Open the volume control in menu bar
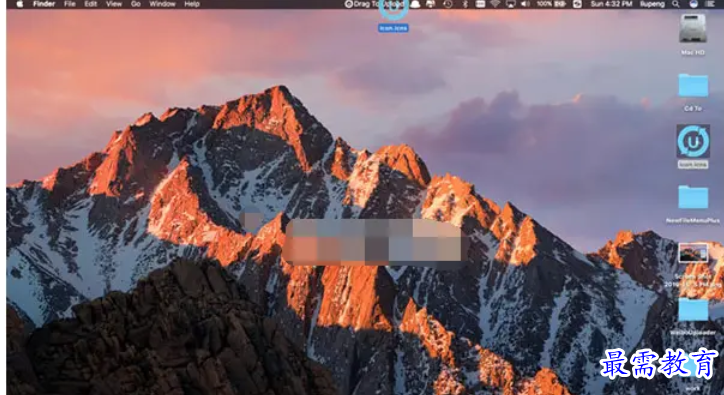The image size is (724, 395). tap(525, 4)
